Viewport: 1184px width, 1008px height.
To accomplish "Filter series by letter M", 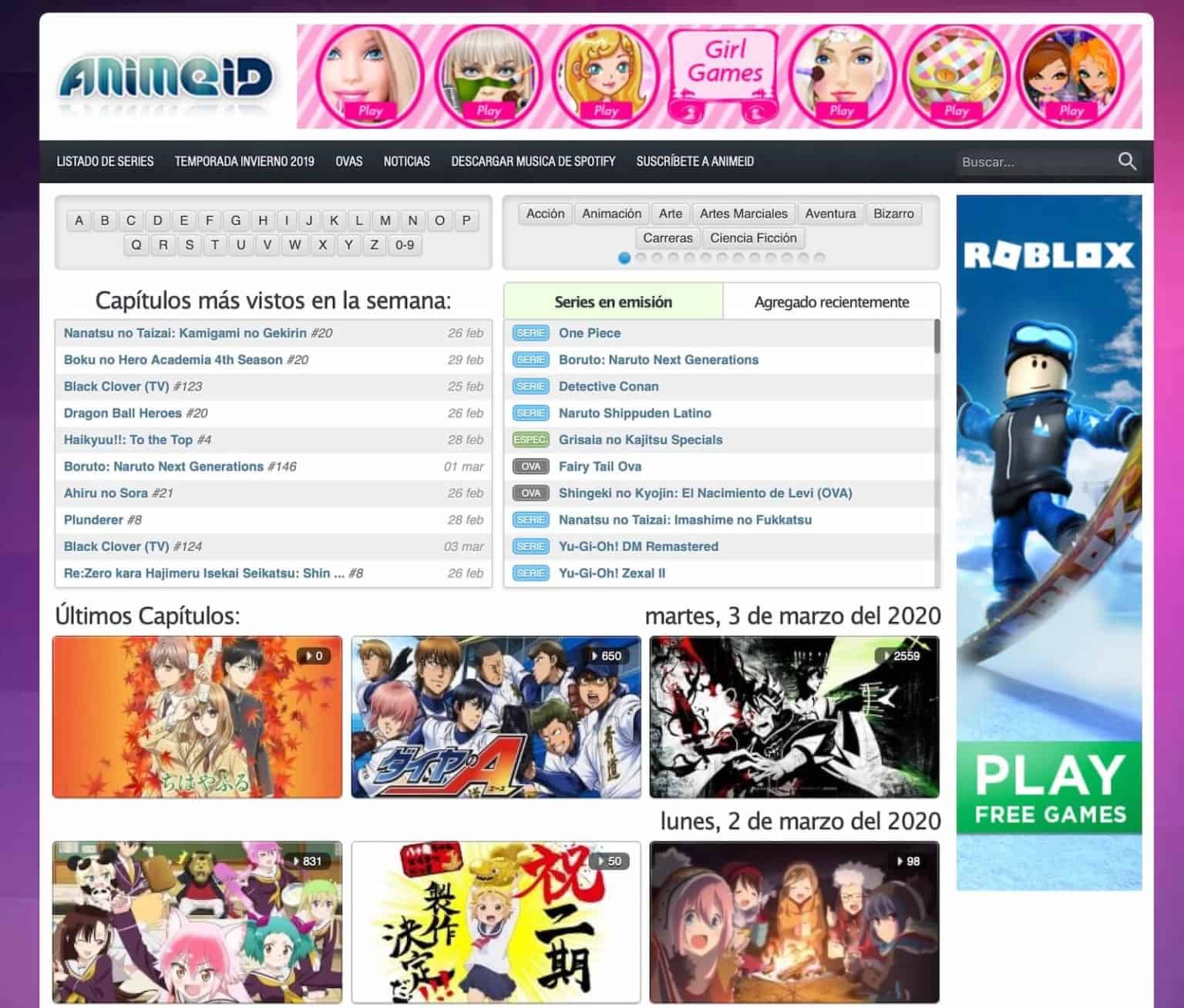I will [x=385, y=220].
